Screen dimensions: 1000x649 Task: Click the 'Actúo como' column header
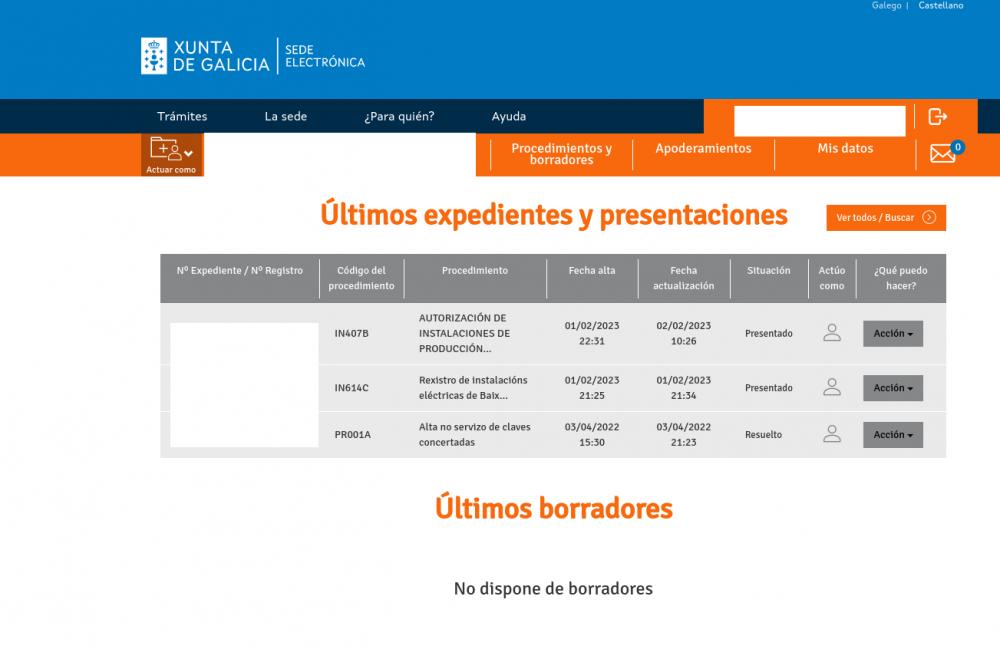click(832, 278)
